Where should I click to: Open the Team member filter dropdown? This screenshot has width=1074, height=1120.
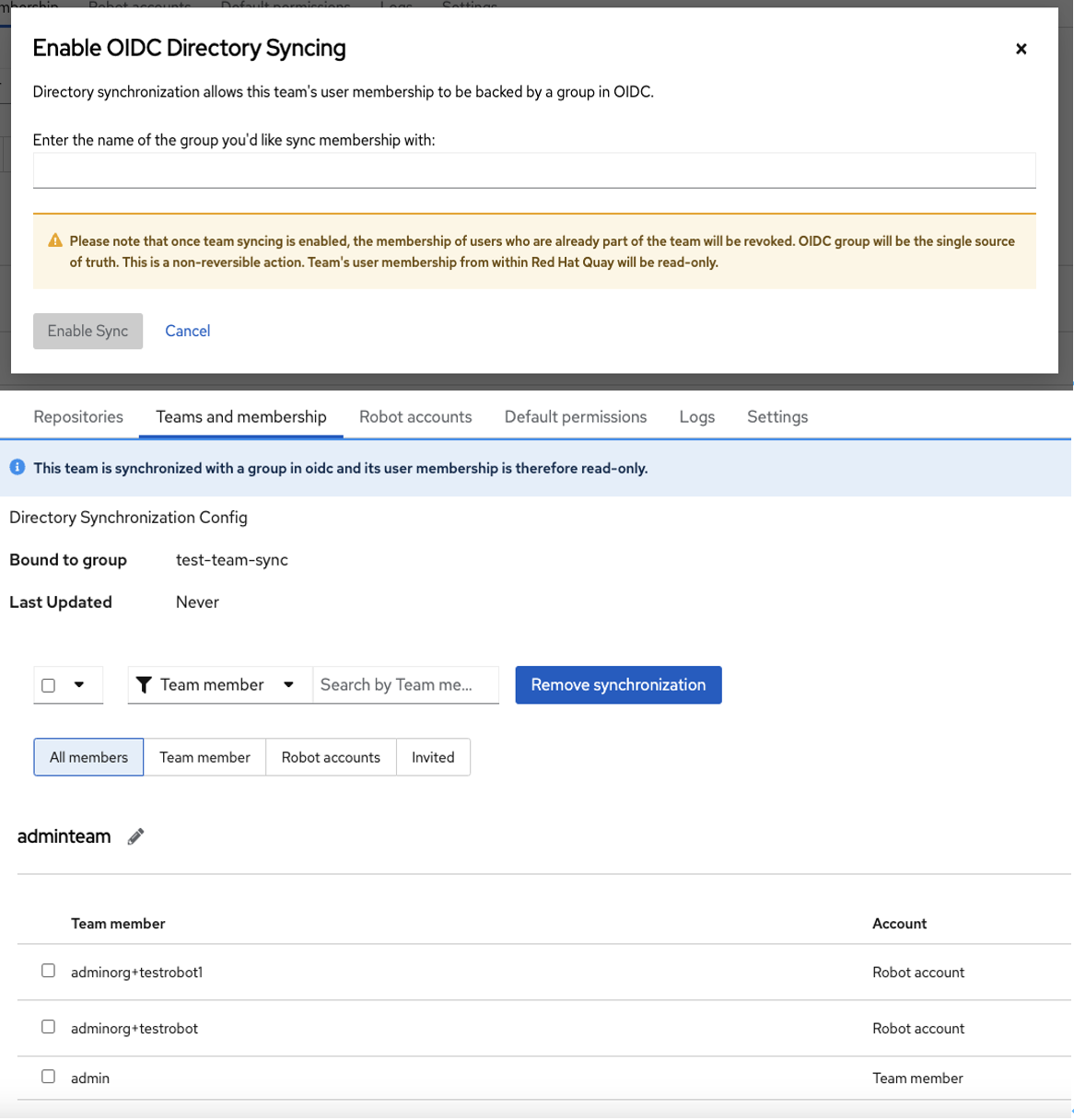coord(220,684)
